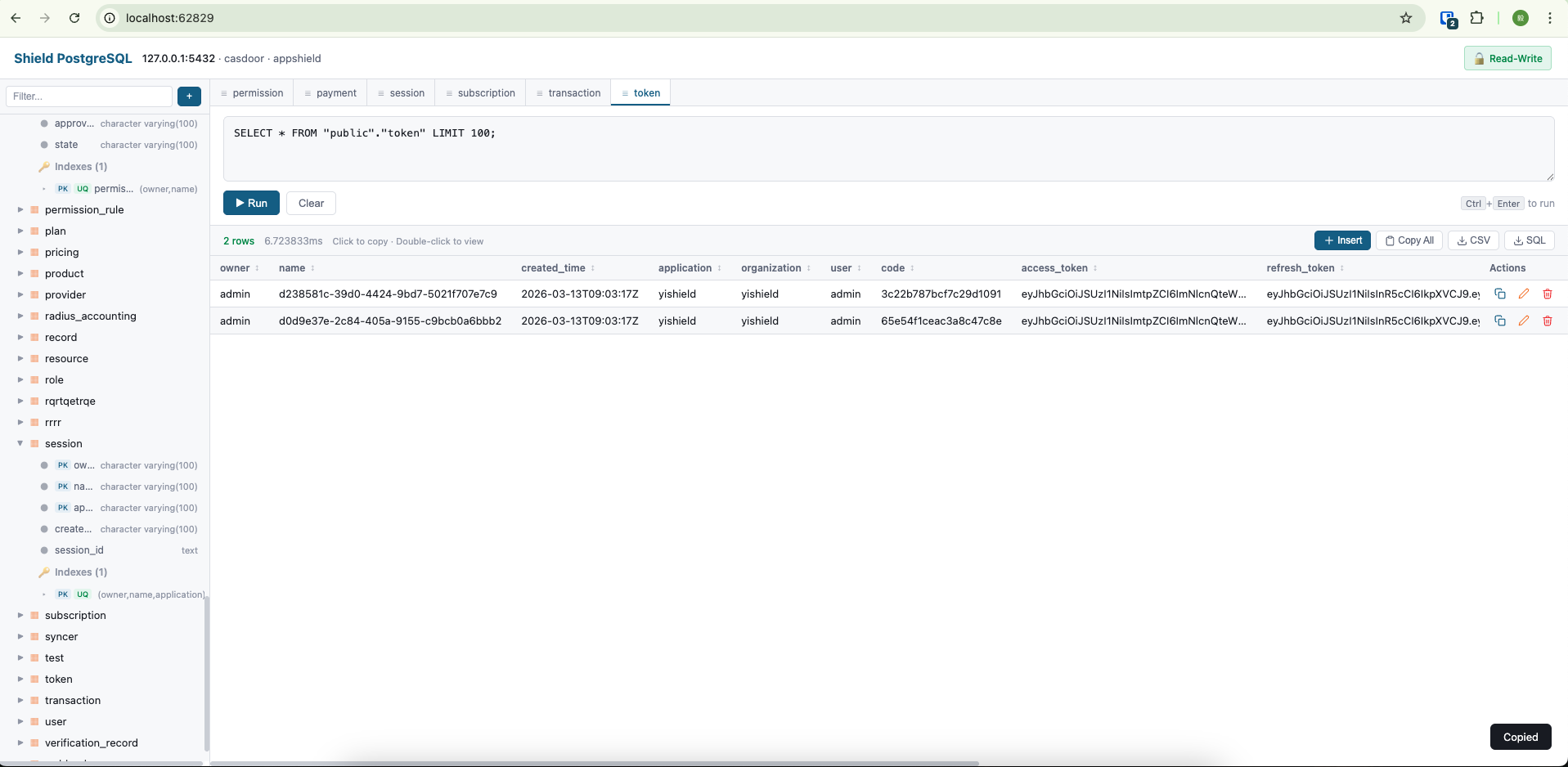Toggle the Read-Write mode badge
Screen dimensions: 1568x767
(1507, 58)
